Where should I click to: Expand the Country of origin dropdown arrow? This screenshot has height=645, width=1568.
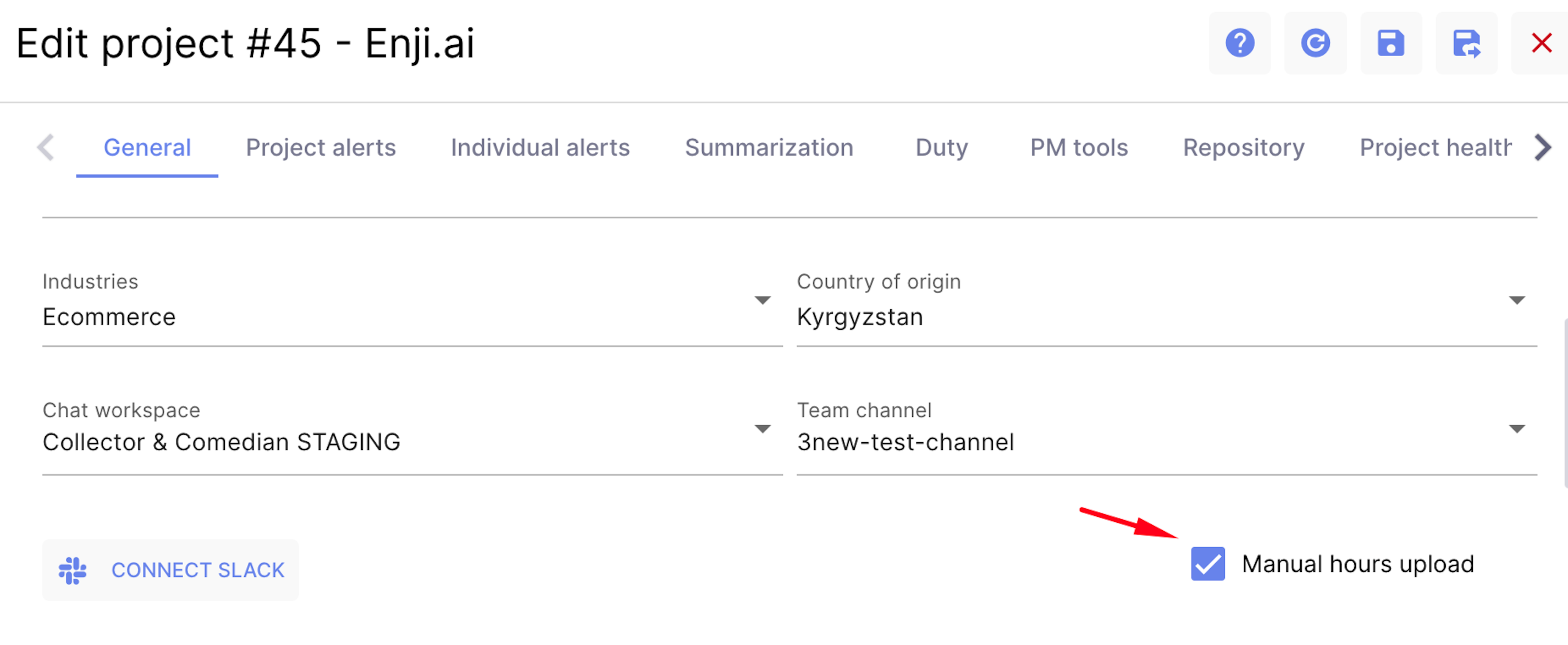point(1517,300)
